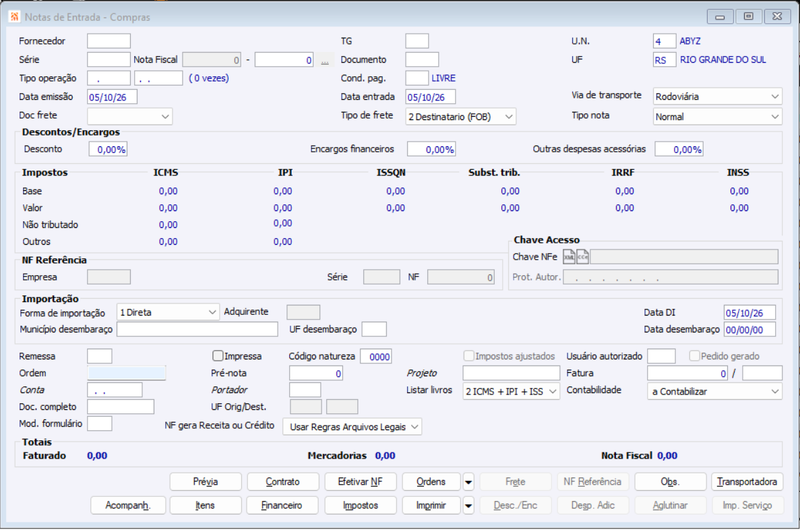Click the Efetivar NF button
The height and width of the screenshot is (530, 800).
point(360,482)
